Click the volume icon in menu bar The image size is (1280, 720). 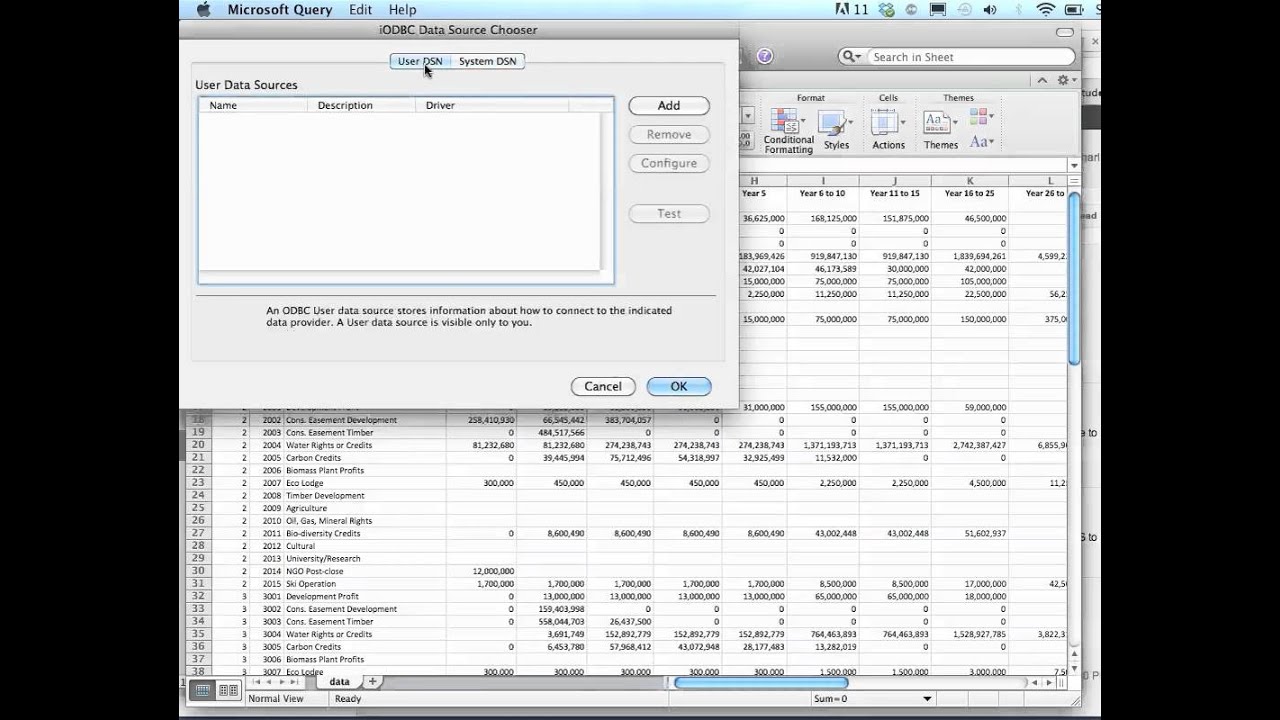[x=989, y=10]
